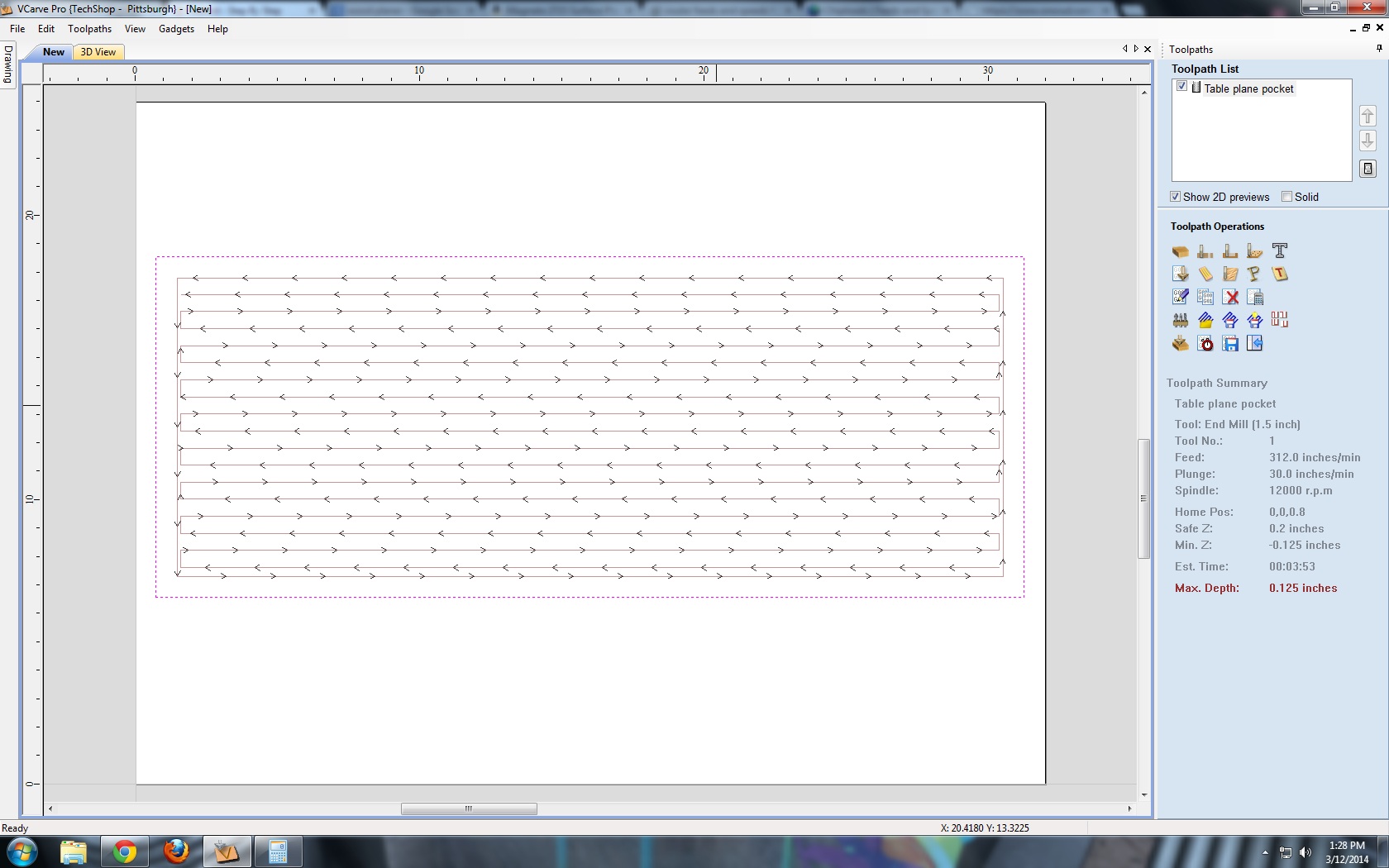Recalculate all toolpaths
The width and height of the screenshot is (1389, 868).
tap(1254, 297)
